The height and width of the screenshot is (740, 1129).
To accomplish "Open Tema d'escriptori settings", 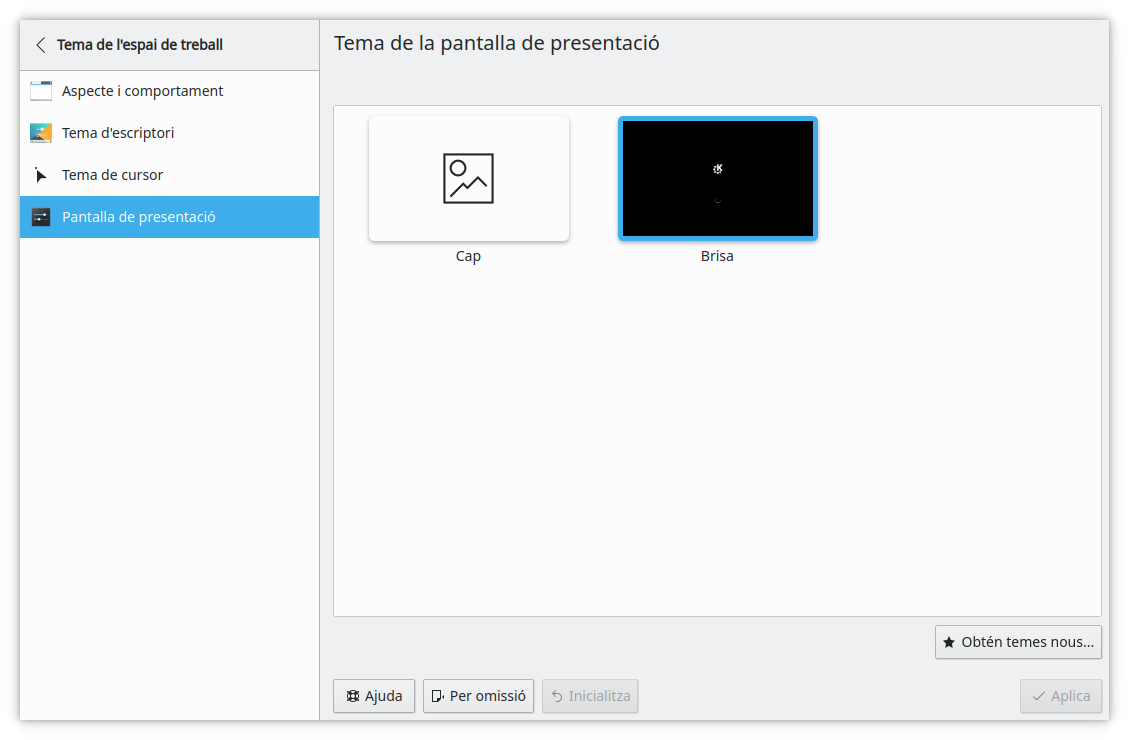I will (x=117, y=132).
